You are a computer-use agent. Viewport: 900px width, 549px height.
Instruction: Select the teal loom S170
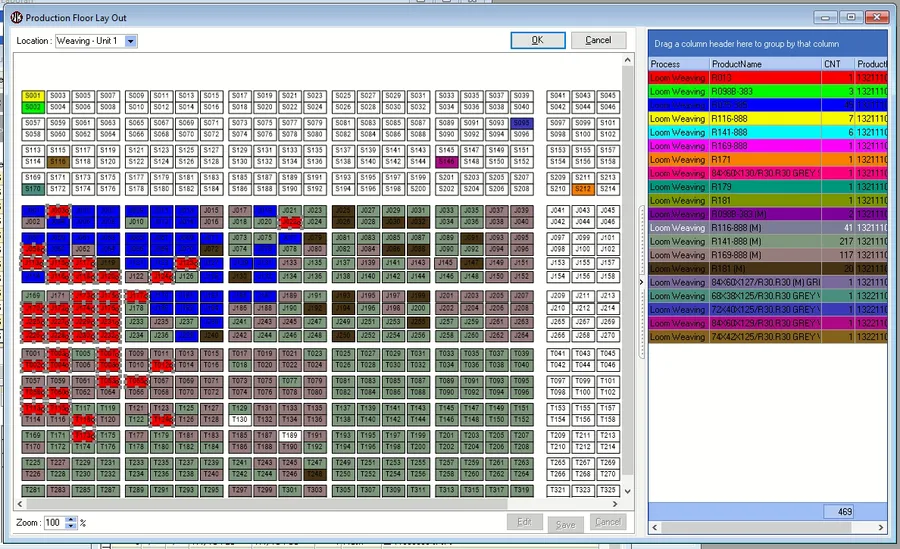[33, 189]
